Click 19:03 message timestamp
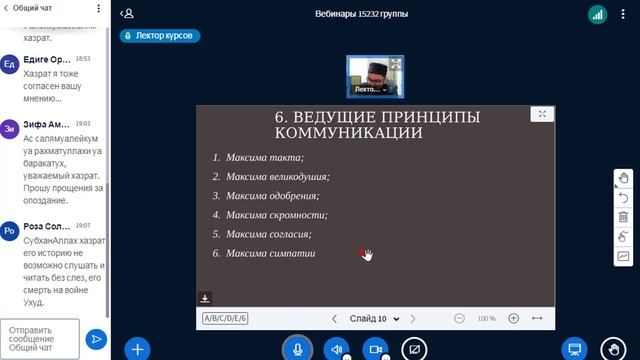640x360 pixels. [x=83, y=123]
